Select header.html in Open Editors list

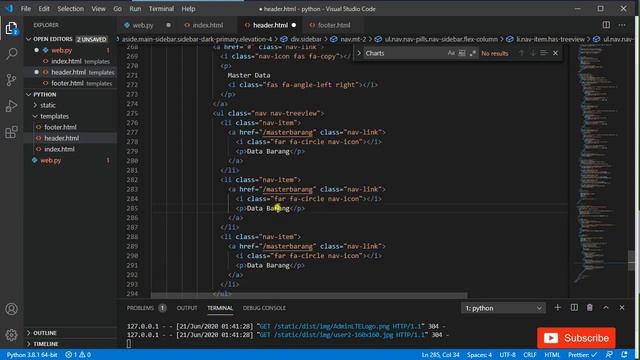point(69,72)
